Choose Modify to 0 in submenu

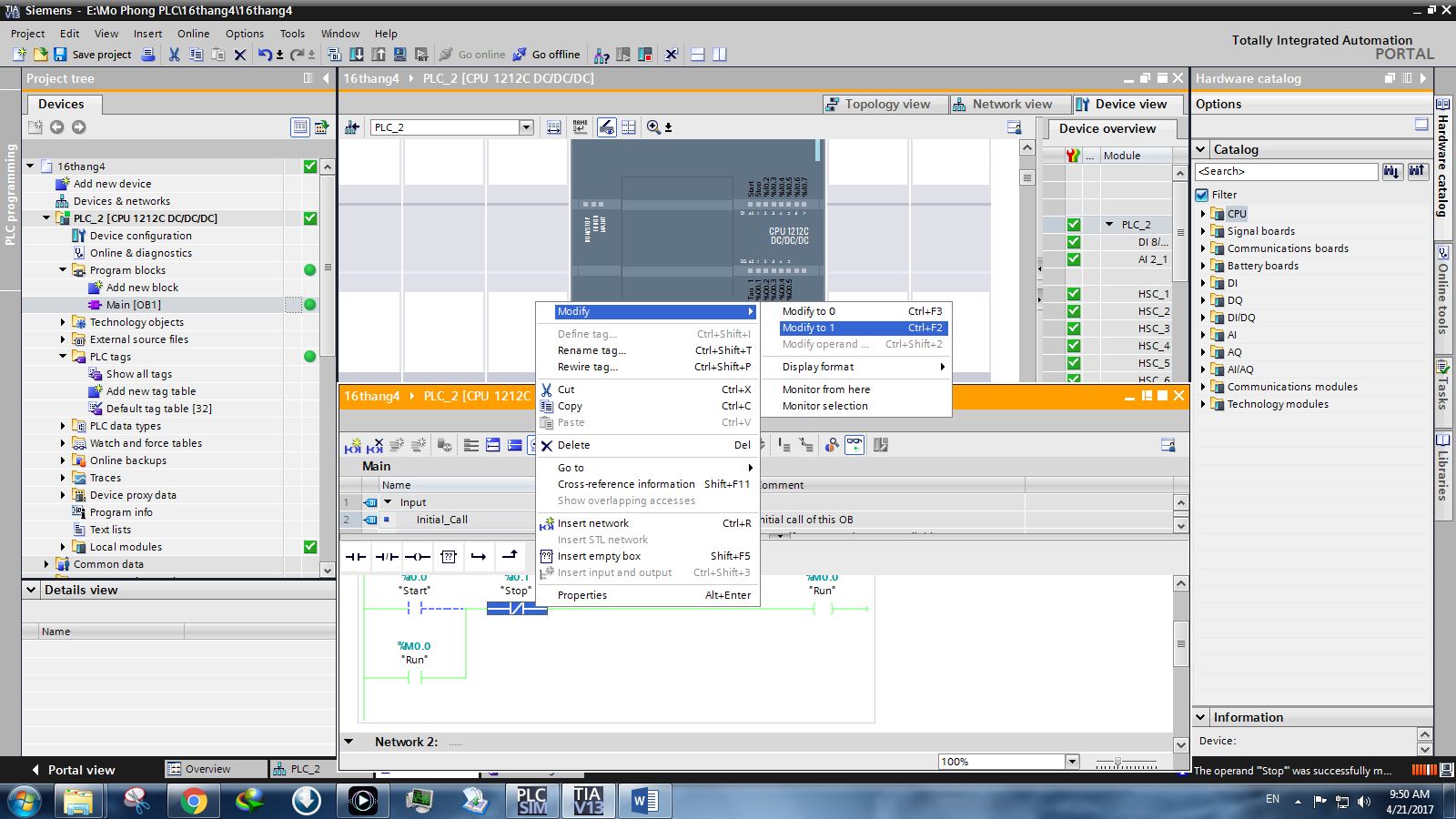863,311
